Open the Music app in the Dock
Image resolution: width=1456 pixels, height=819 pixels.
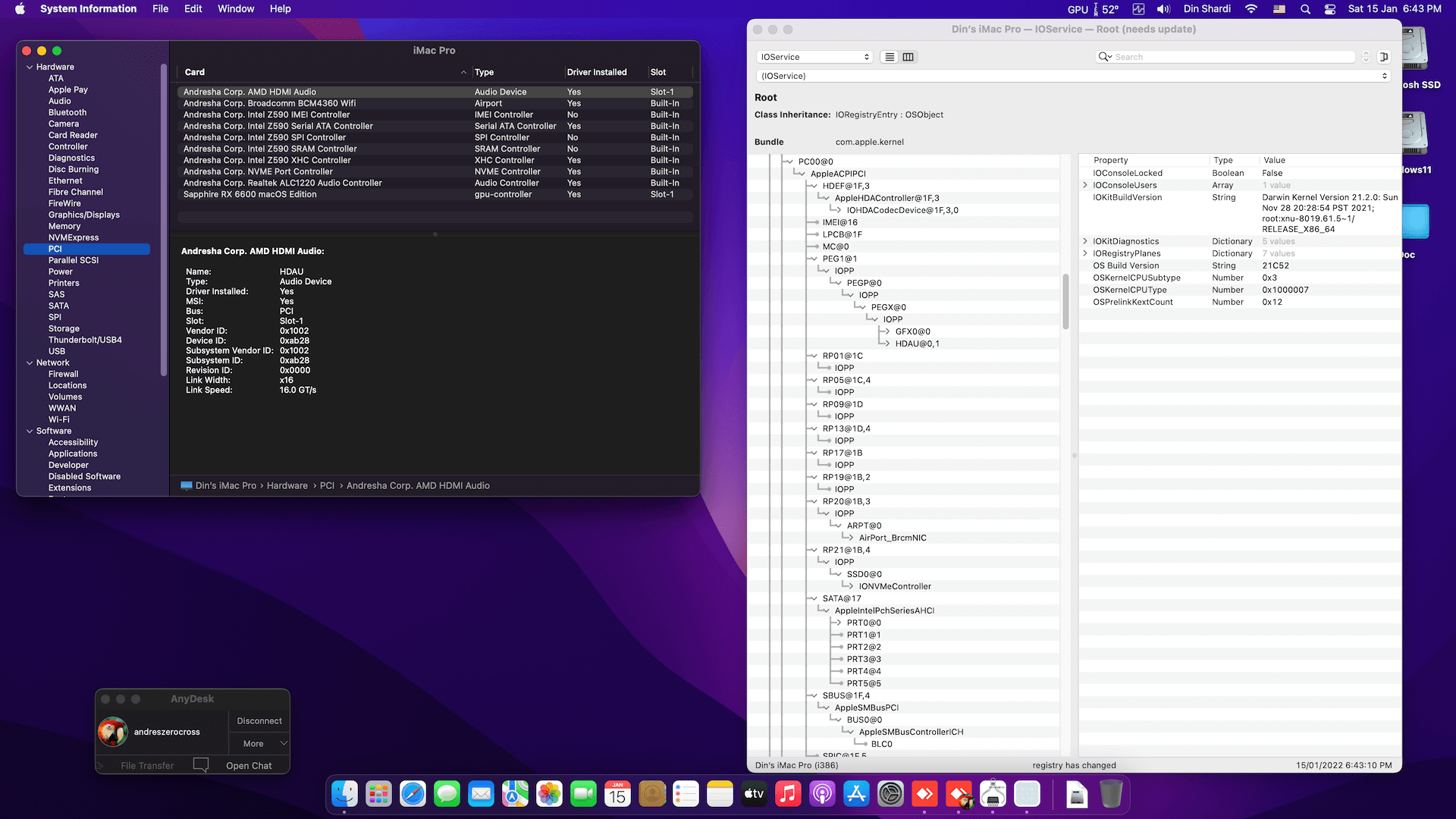[788, 794]
